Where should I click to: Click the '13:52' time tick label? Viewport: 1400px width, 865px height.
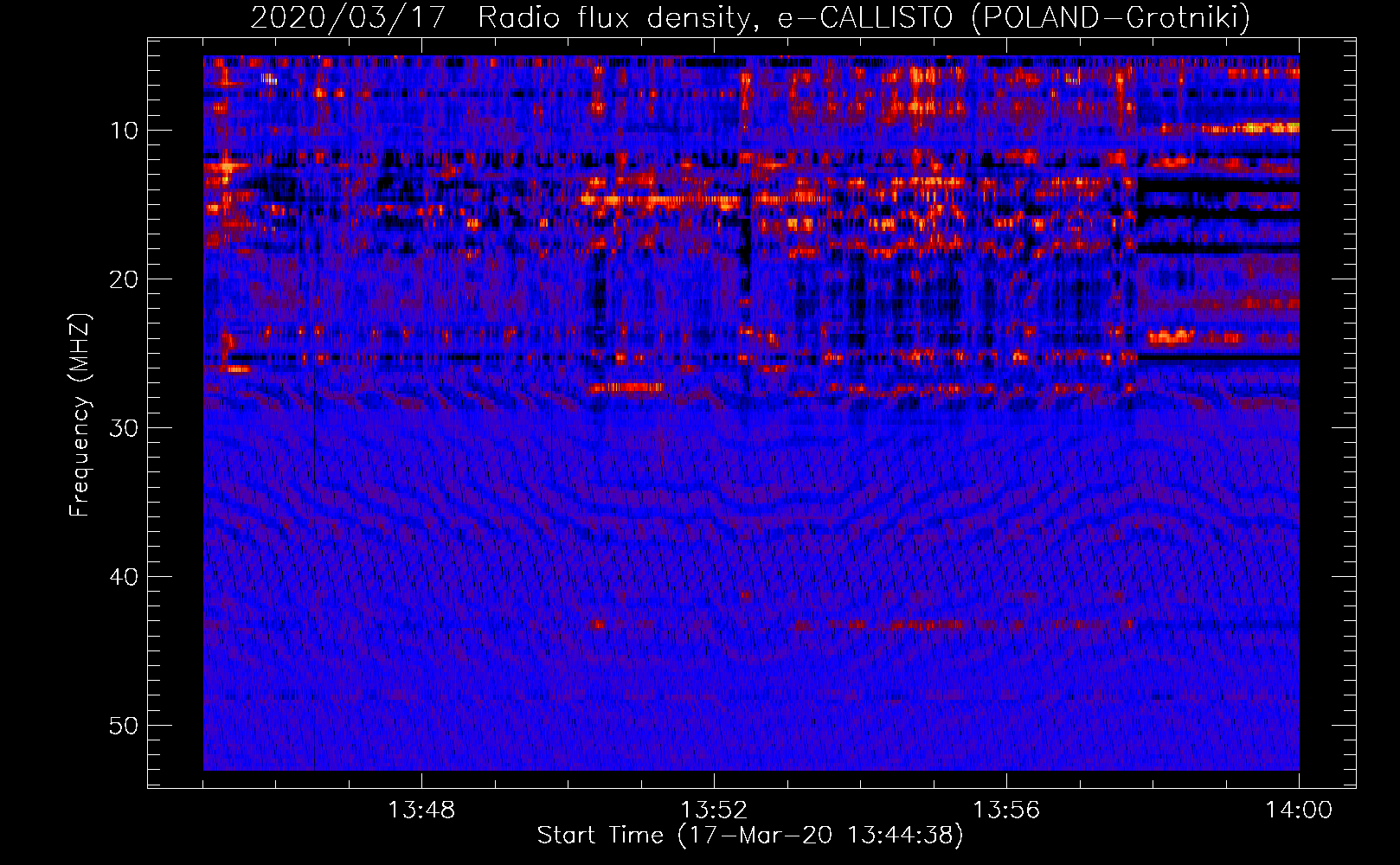coord(714,811)
